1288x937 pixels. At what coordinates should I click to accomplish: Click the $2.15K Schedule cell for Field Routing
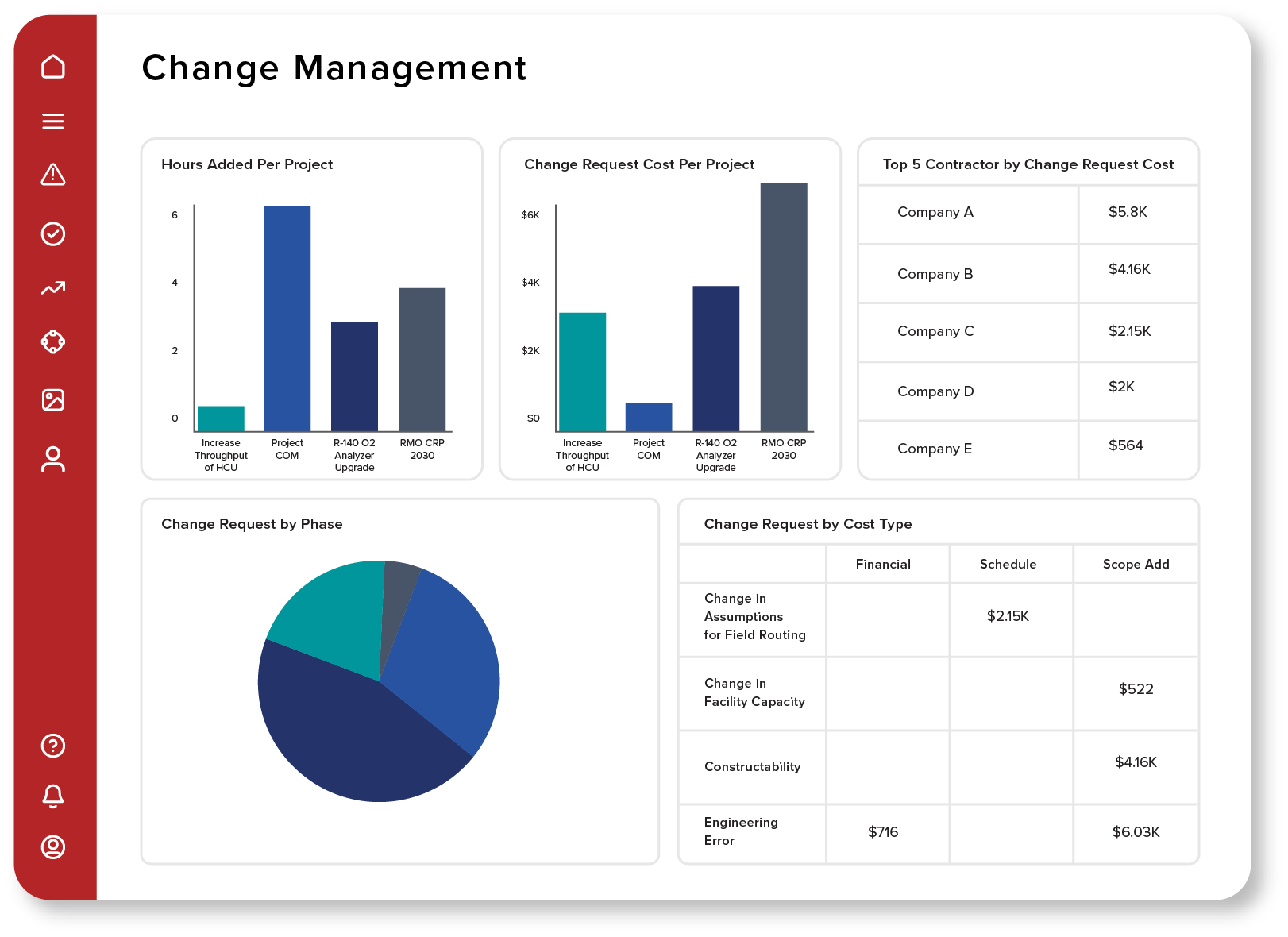(1009, 615)
